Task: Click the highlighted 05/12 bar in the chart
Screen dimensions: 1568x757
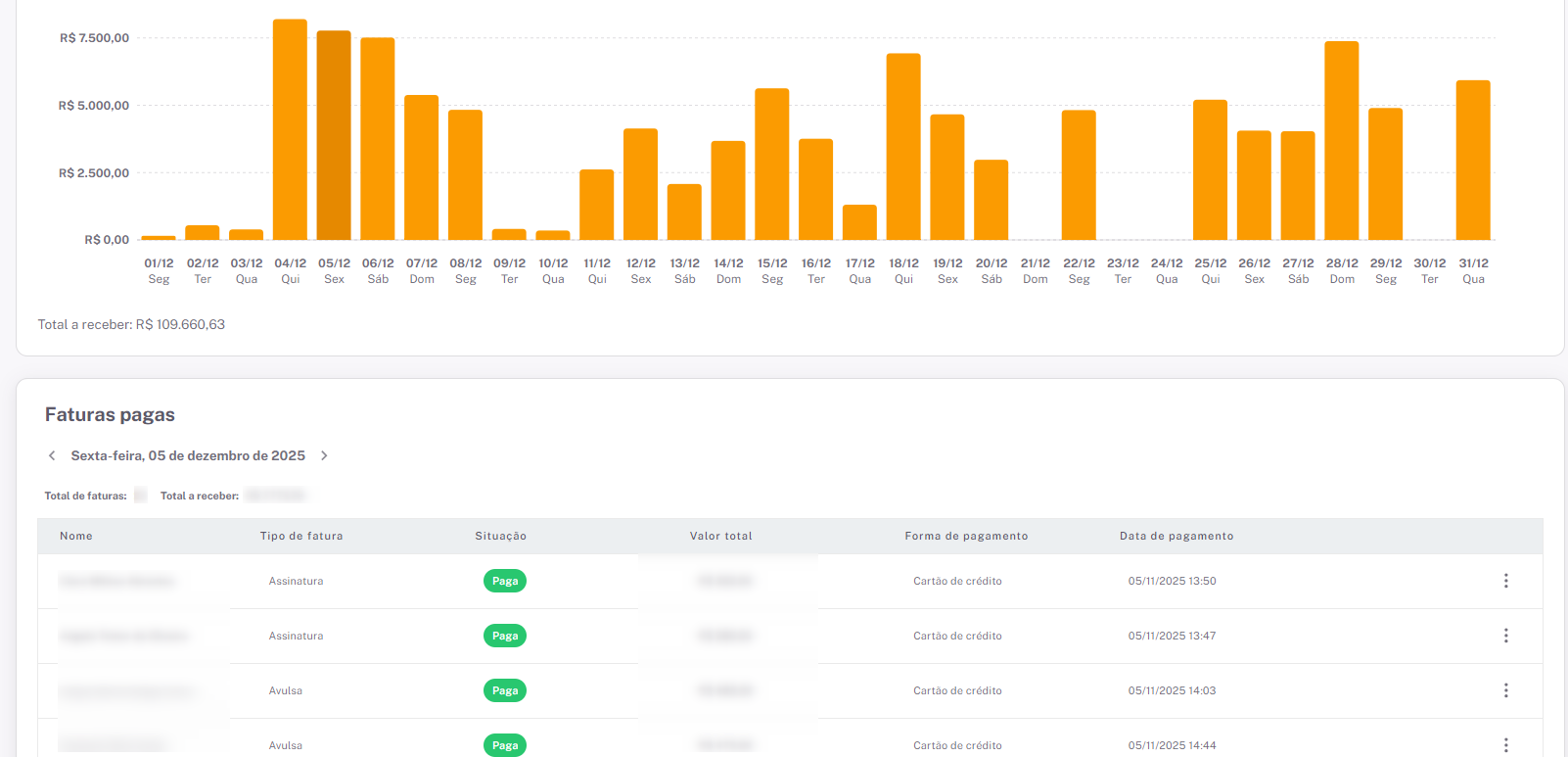Action: [x=334, y=135]
